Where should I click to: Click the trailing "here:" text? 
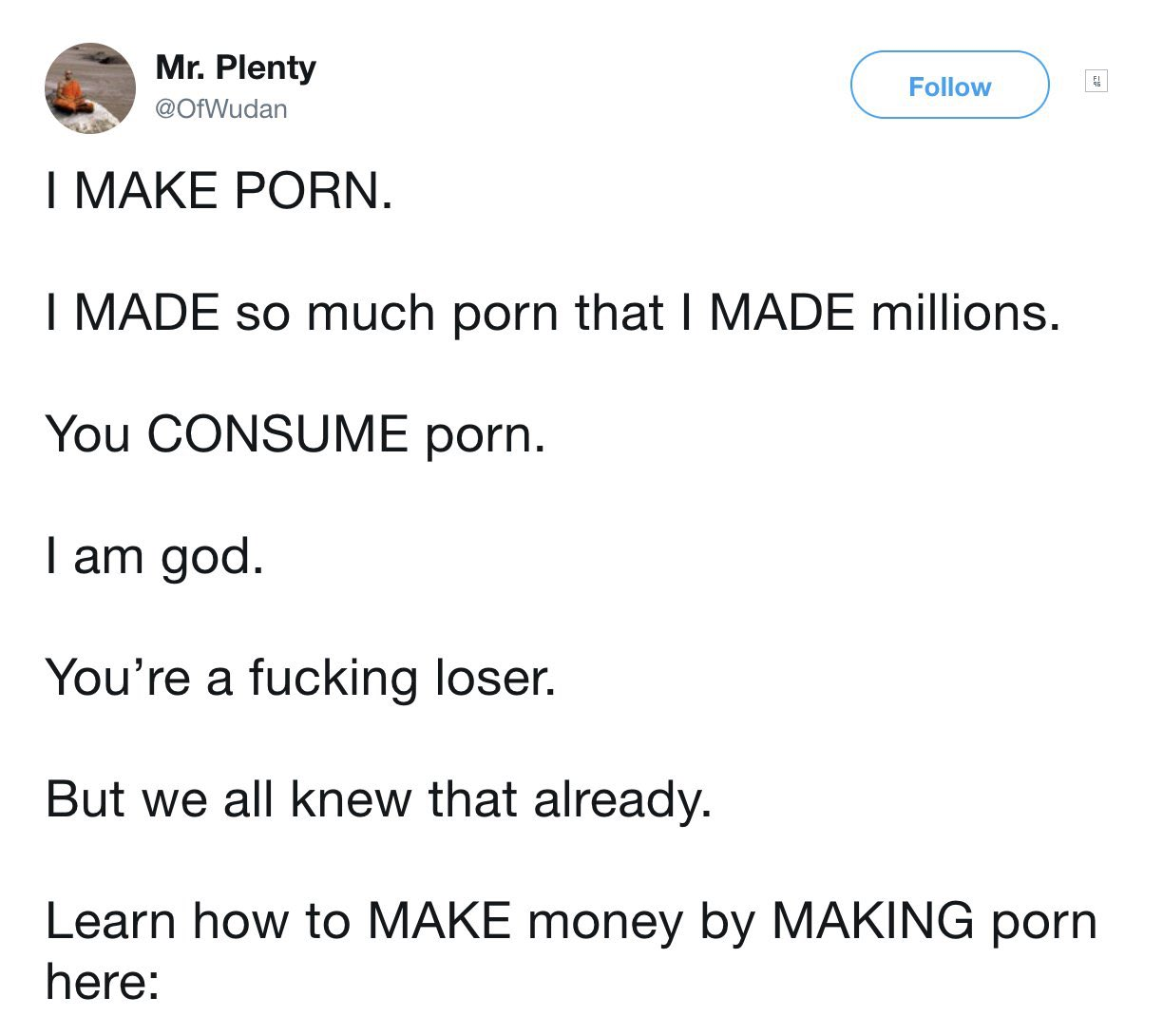tap(103, 980)
